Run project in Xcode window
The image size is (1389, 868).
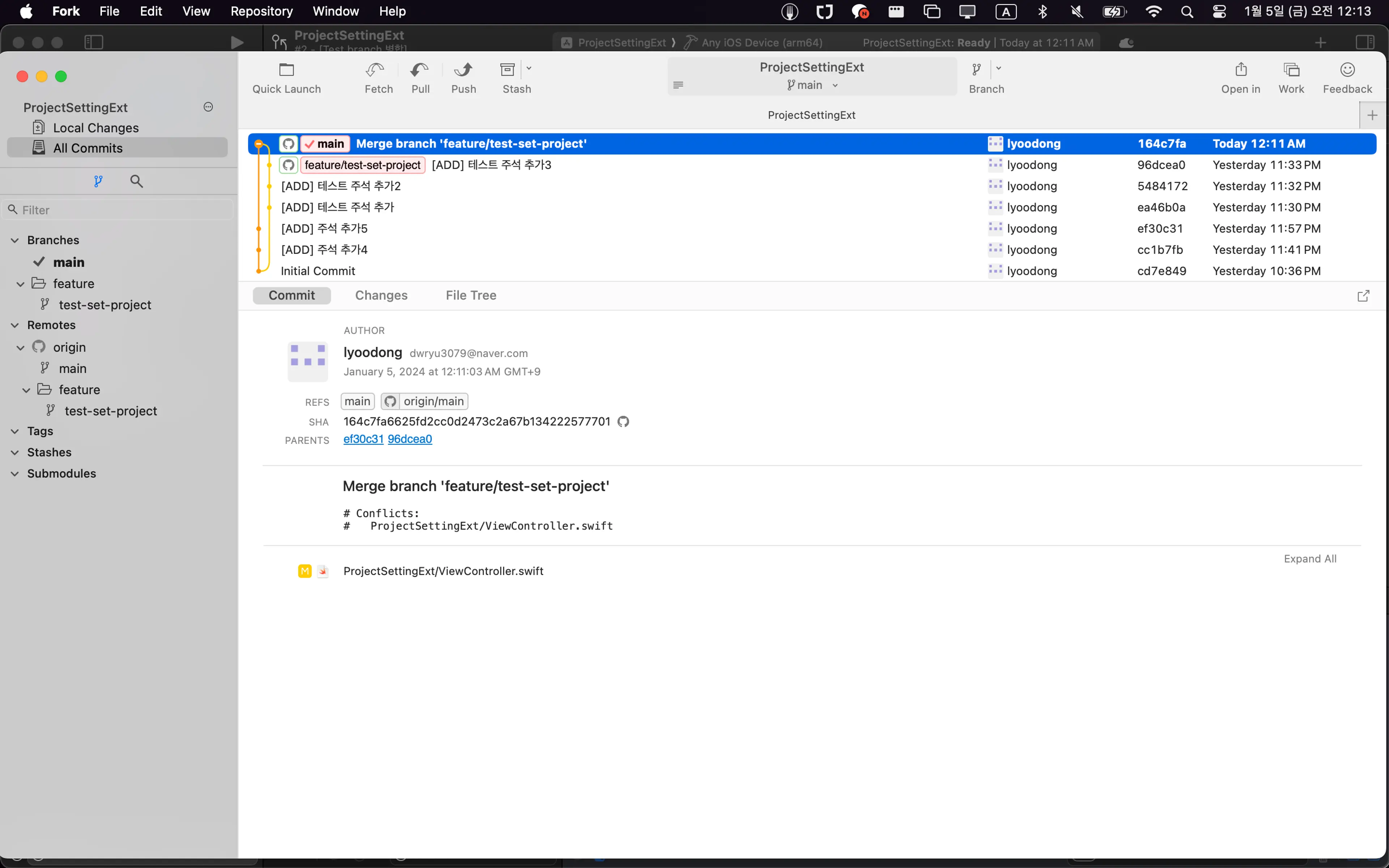pos(237,42)
